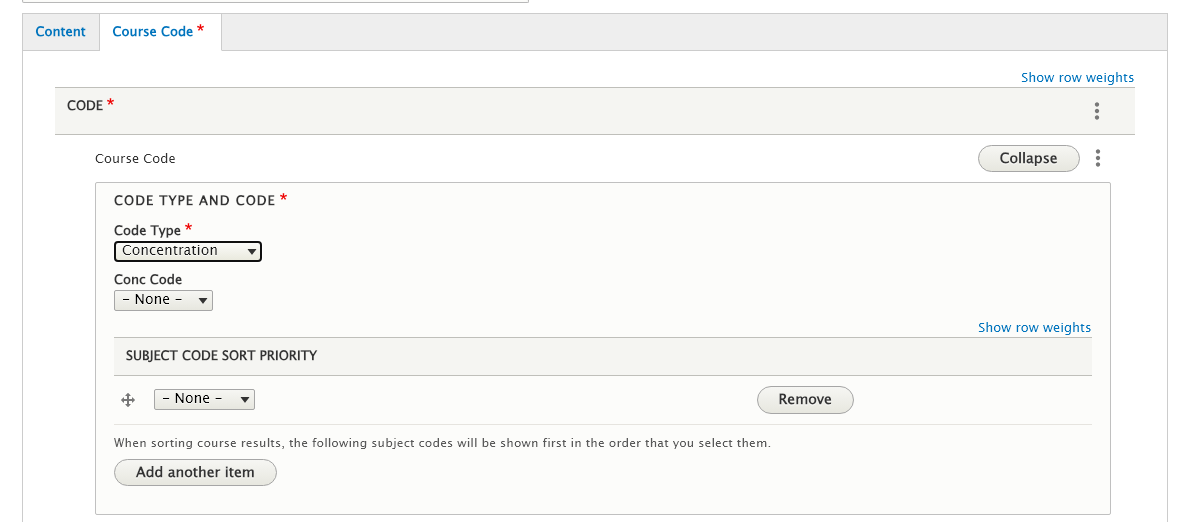
Task: Open the Conc Code dropdown
Action: (163, 300)
